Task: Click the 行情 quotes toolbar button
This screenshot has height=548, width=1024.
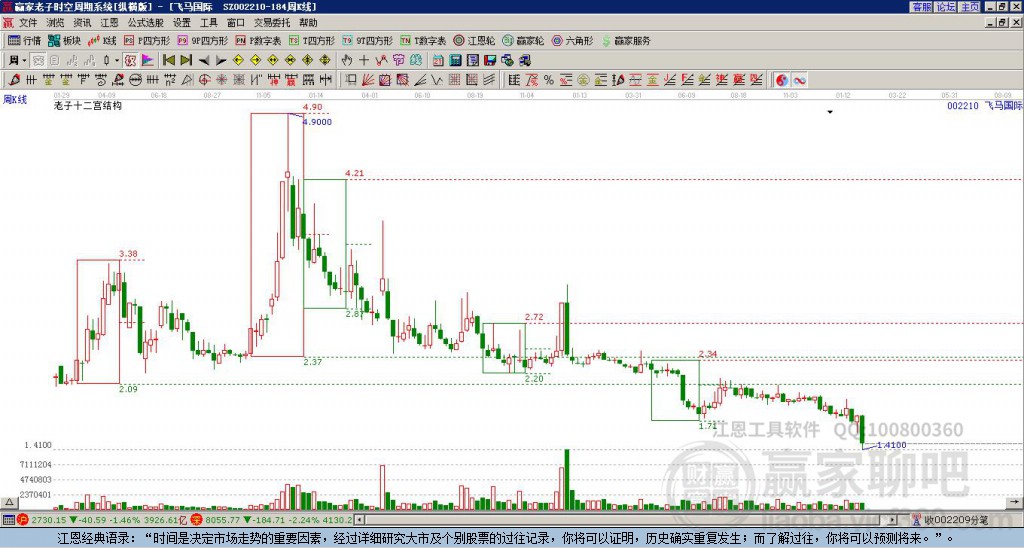Action: (25, 40)
